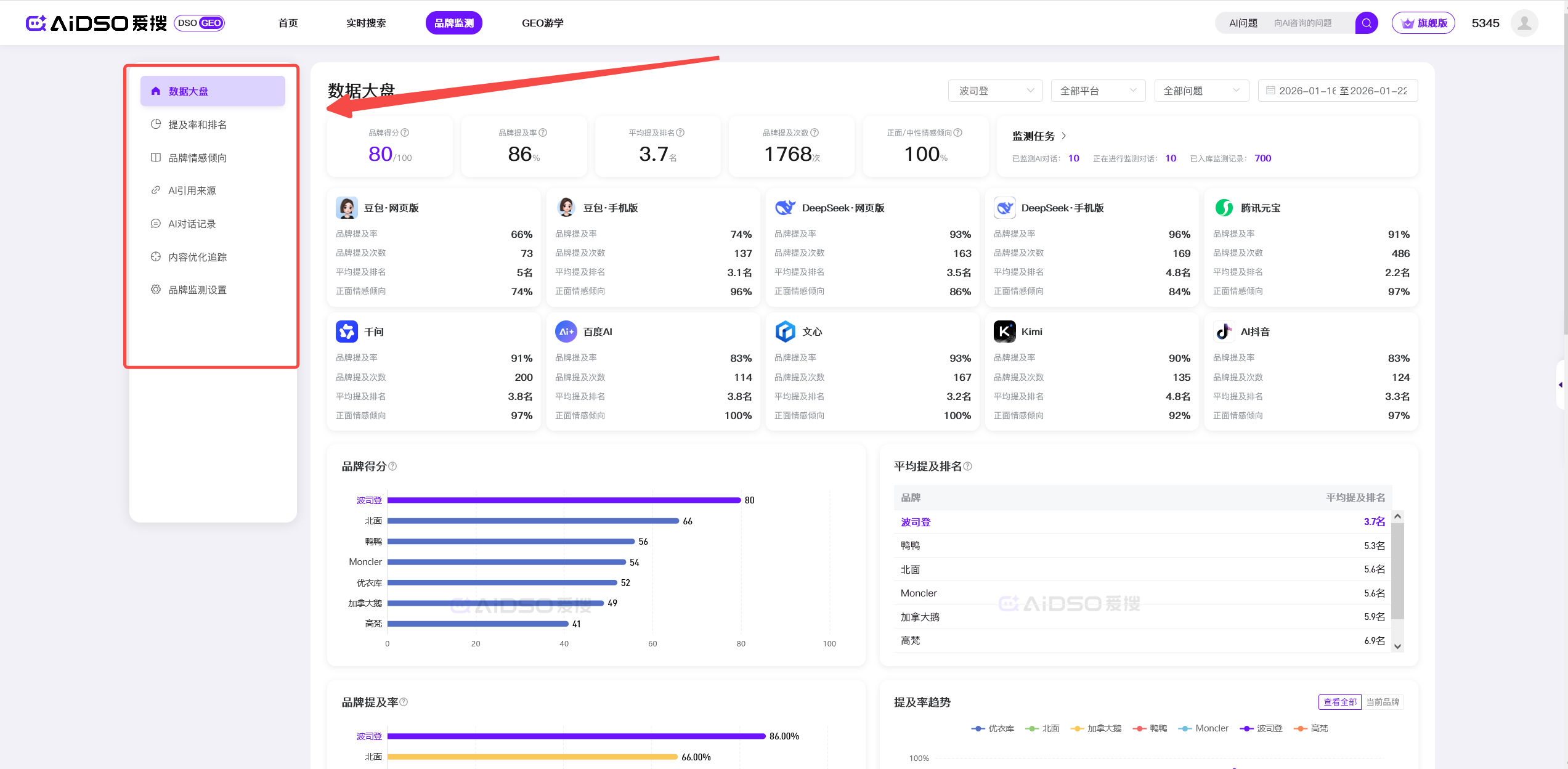Click the Kimi platform icon
1568x769 pixels.
(1004, 332)
